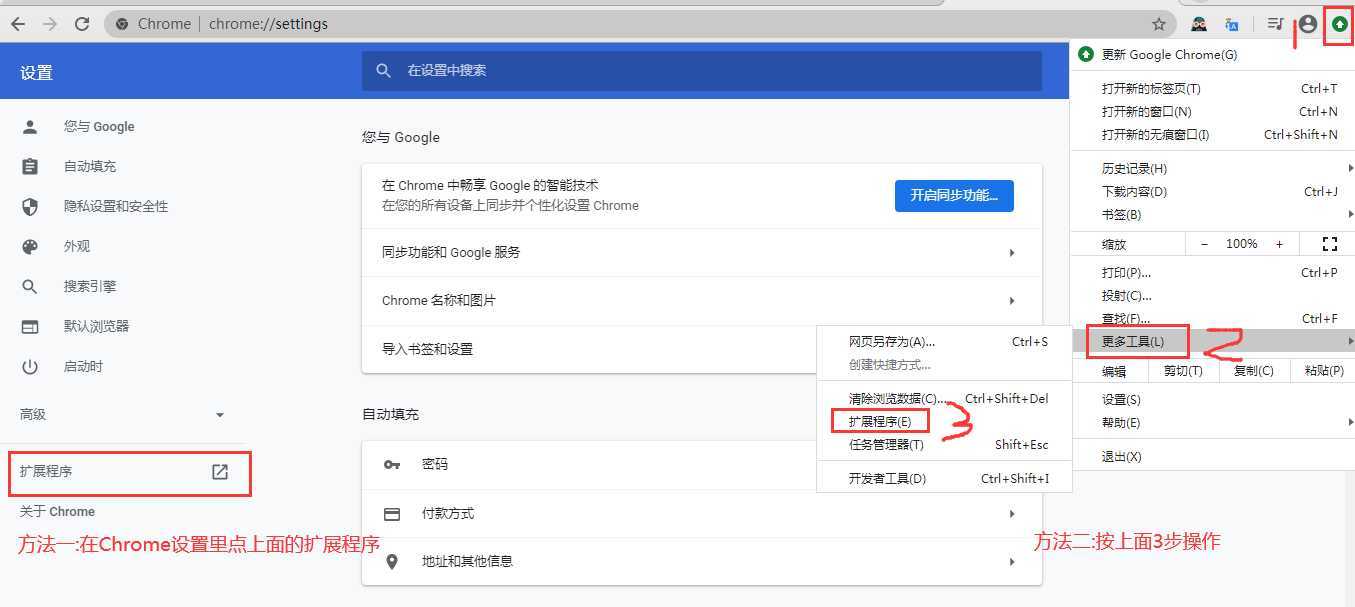1355x607 pixels.
Task: Click the 在设置中搜索 search field
Action: coord(702,71)
